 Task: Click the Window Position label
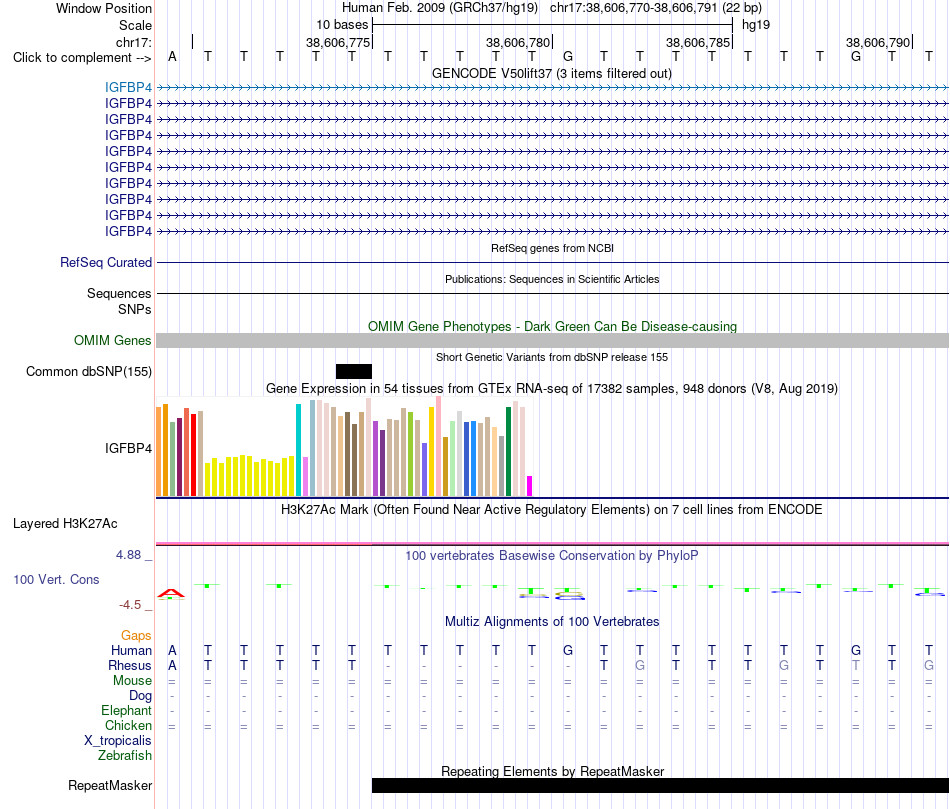click(104, 8)
